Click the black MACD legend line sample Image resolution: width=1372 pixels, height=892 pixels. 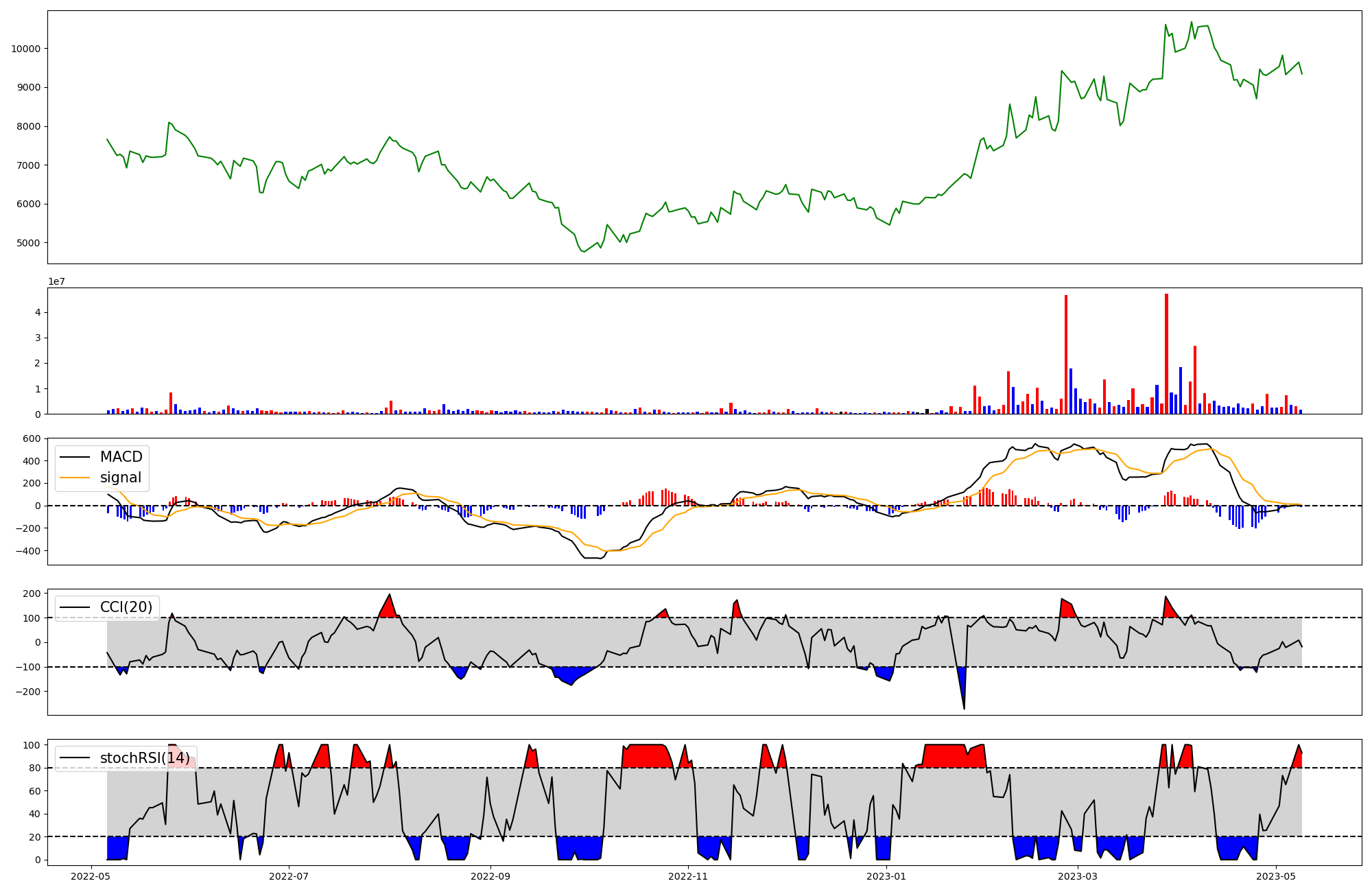point(75,457)
